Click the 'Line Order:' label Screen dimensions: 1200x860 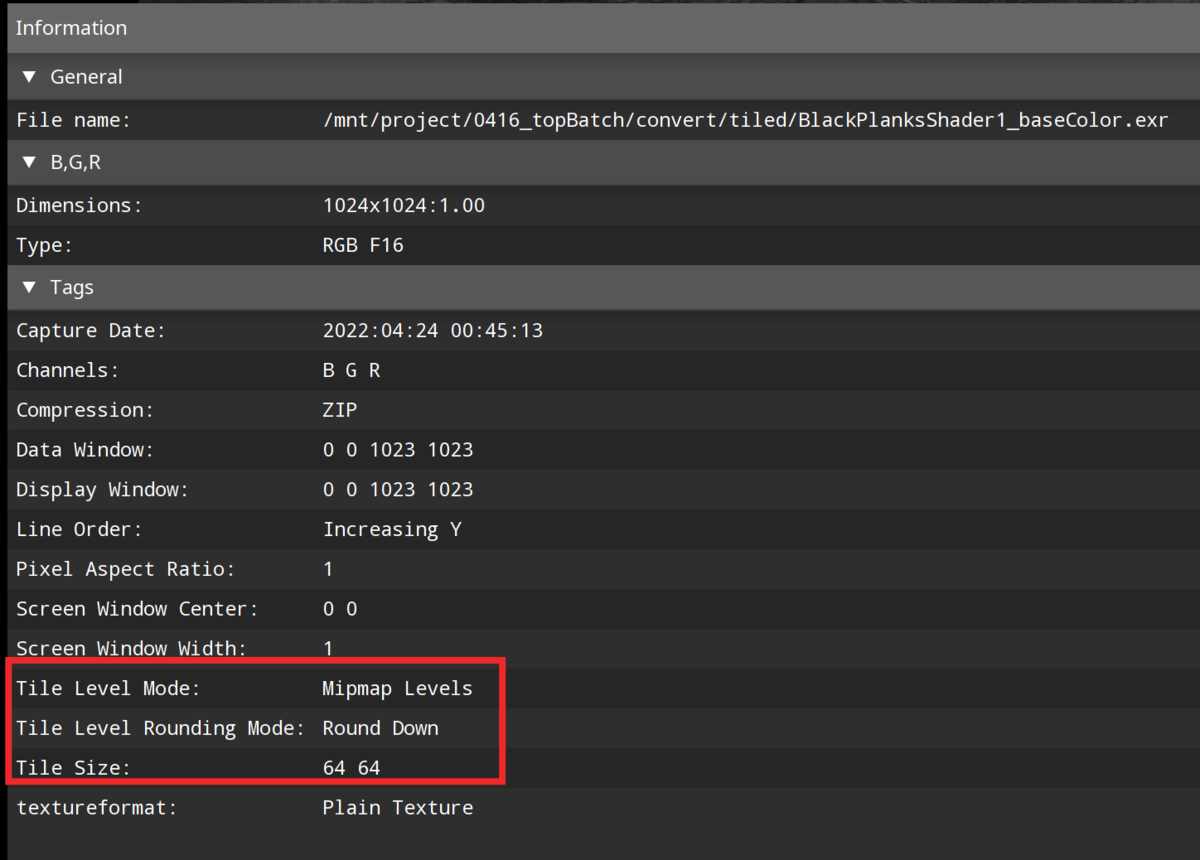[79, 529]
